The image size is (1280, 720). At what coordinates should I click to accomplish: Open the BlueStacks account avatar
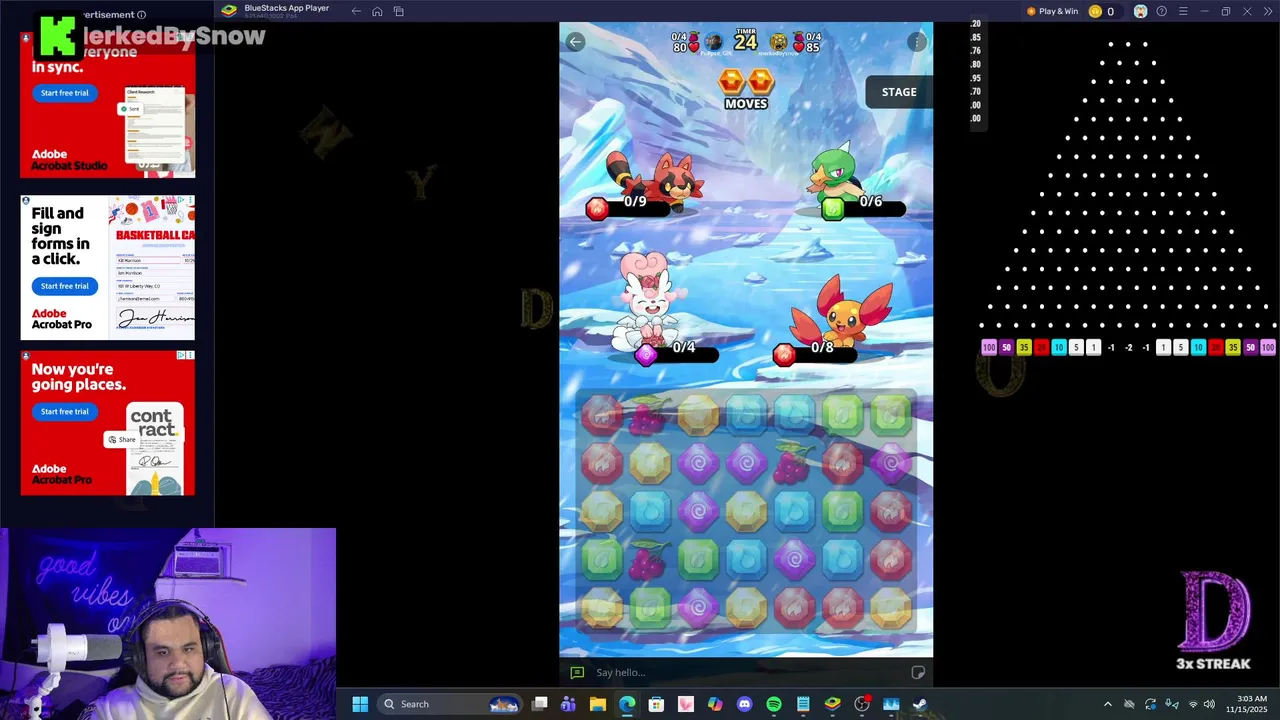[x=1140, y=11]
